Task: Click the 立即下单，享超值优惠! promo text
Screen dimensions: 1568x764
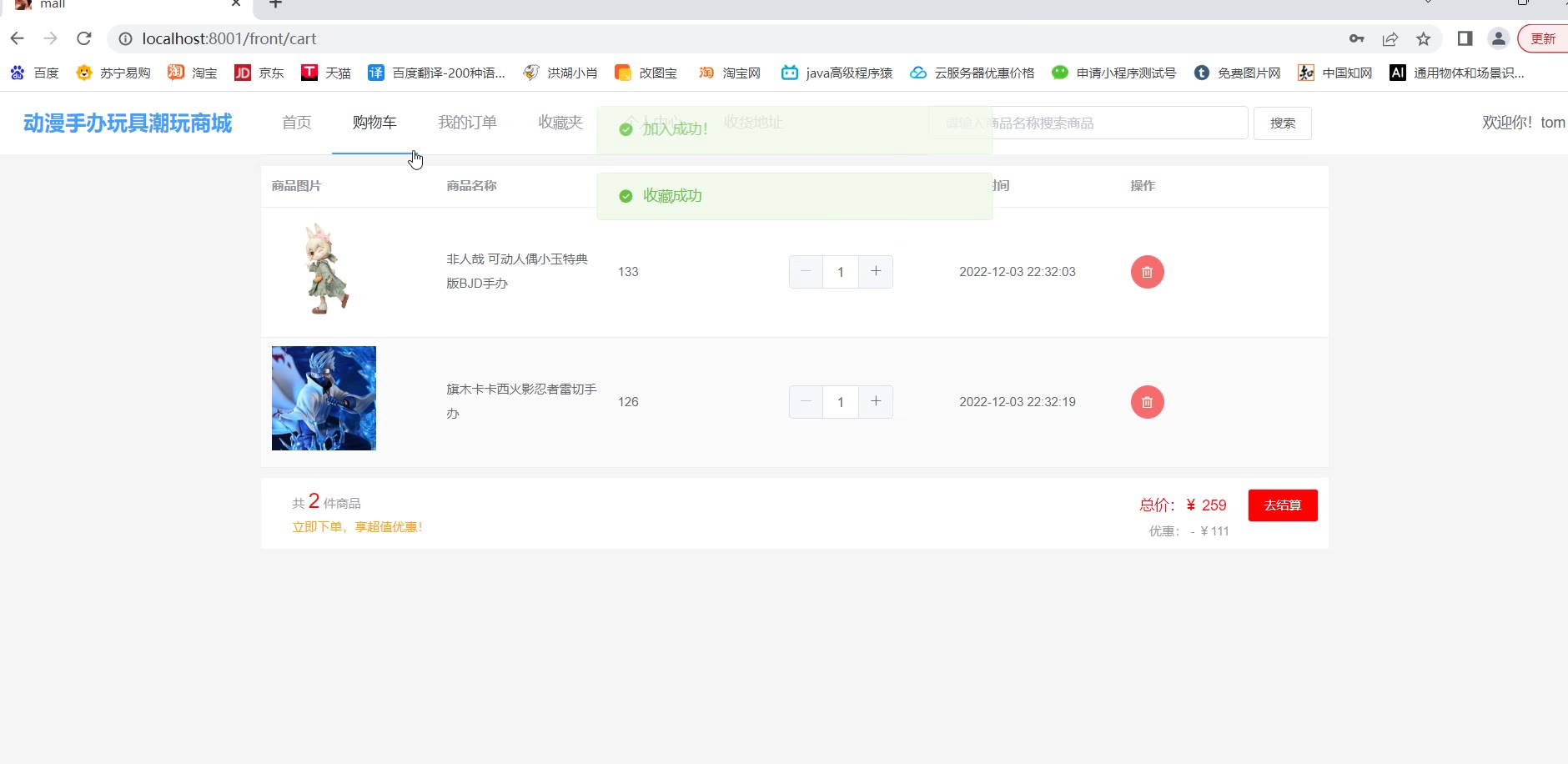Action: (357, 527)
